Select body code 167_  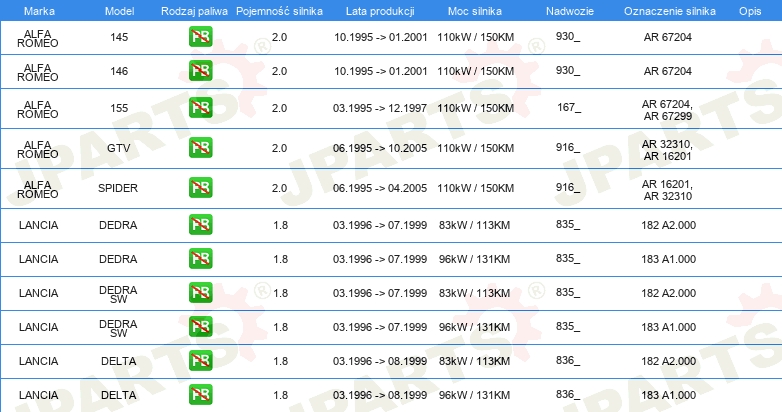coord(569,108)
